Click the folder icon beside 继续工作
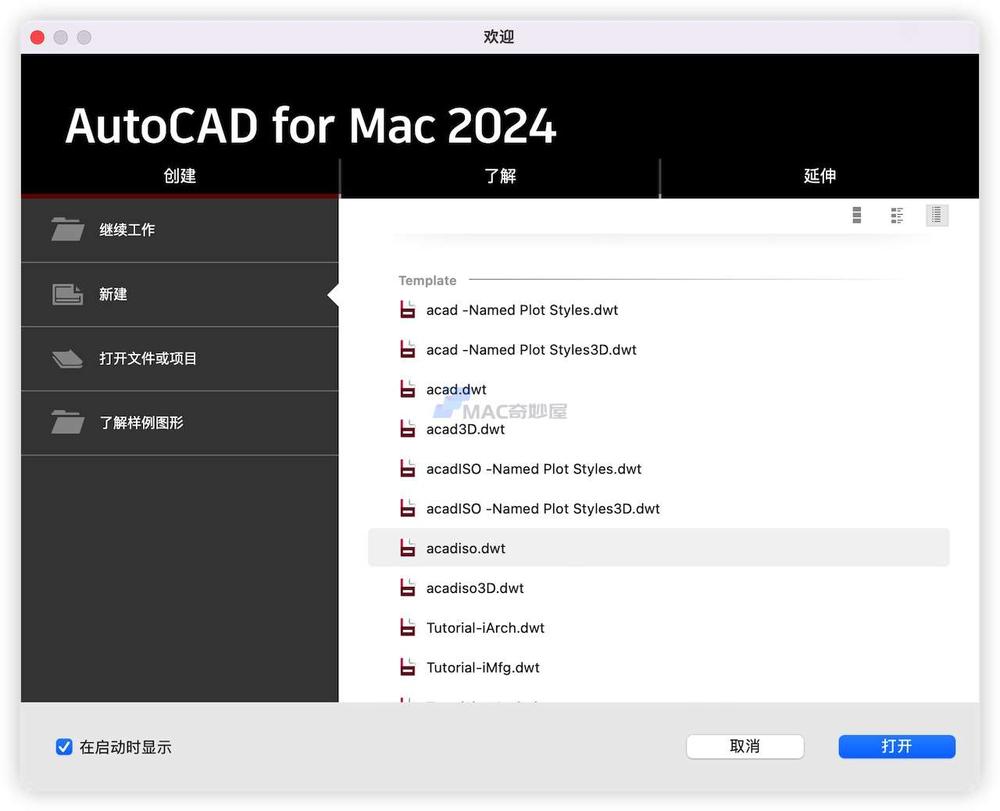This screenshot has height=811, width=1000. click(x=68, y=230)
